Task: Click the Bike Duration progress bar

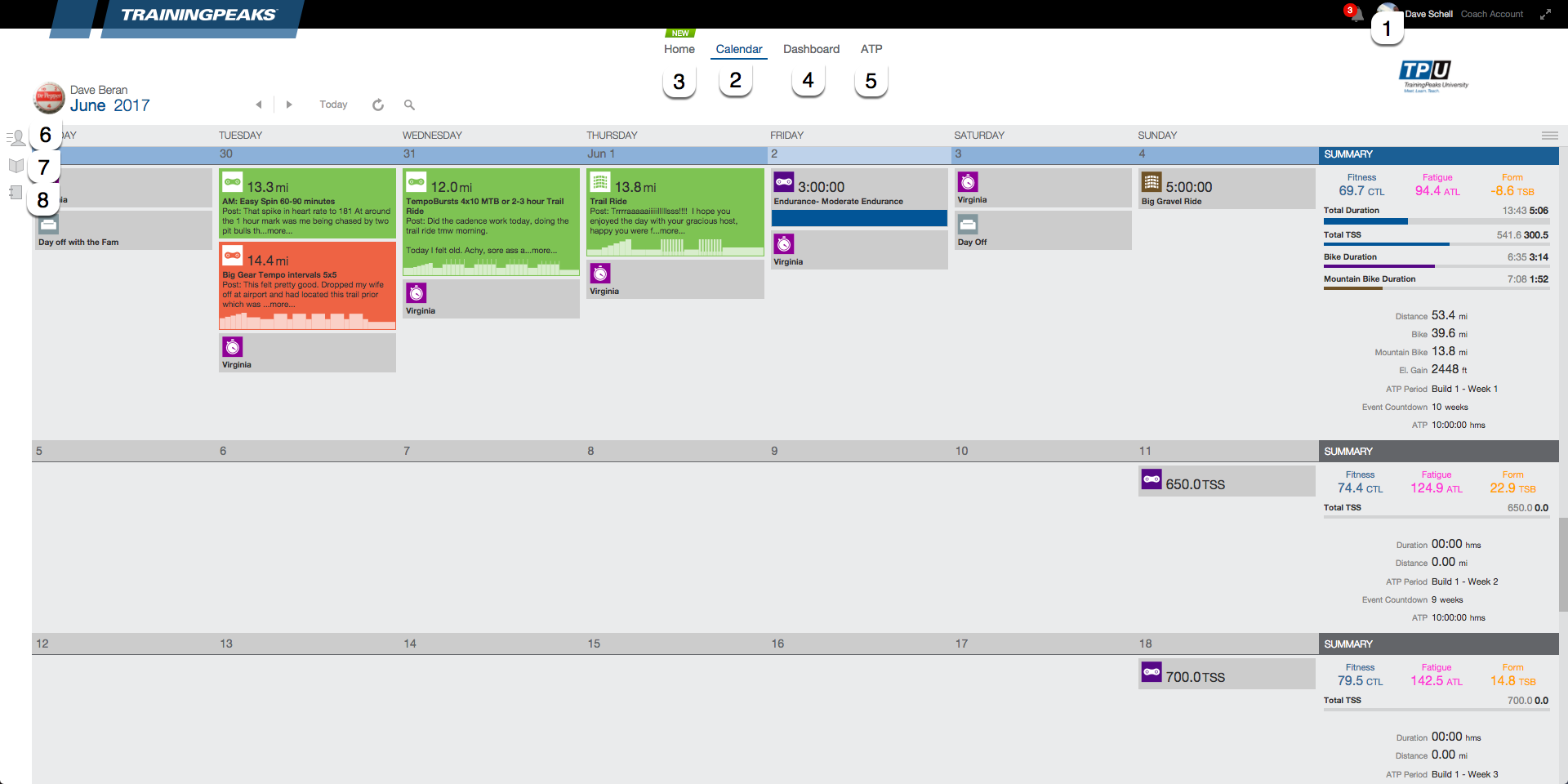Action: pyautogui.click(x=1436, y=266)
